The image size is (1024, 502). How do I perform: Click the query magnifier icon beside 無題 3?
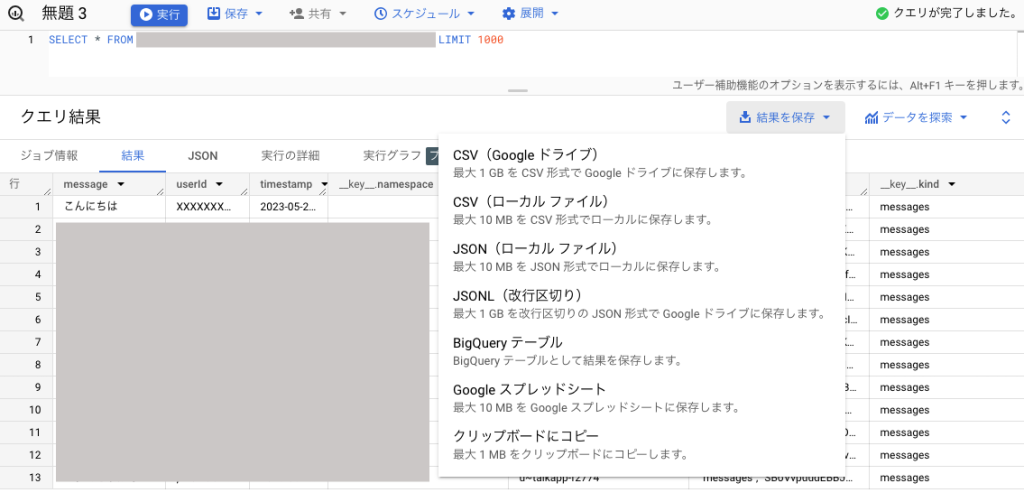(15, 14)
